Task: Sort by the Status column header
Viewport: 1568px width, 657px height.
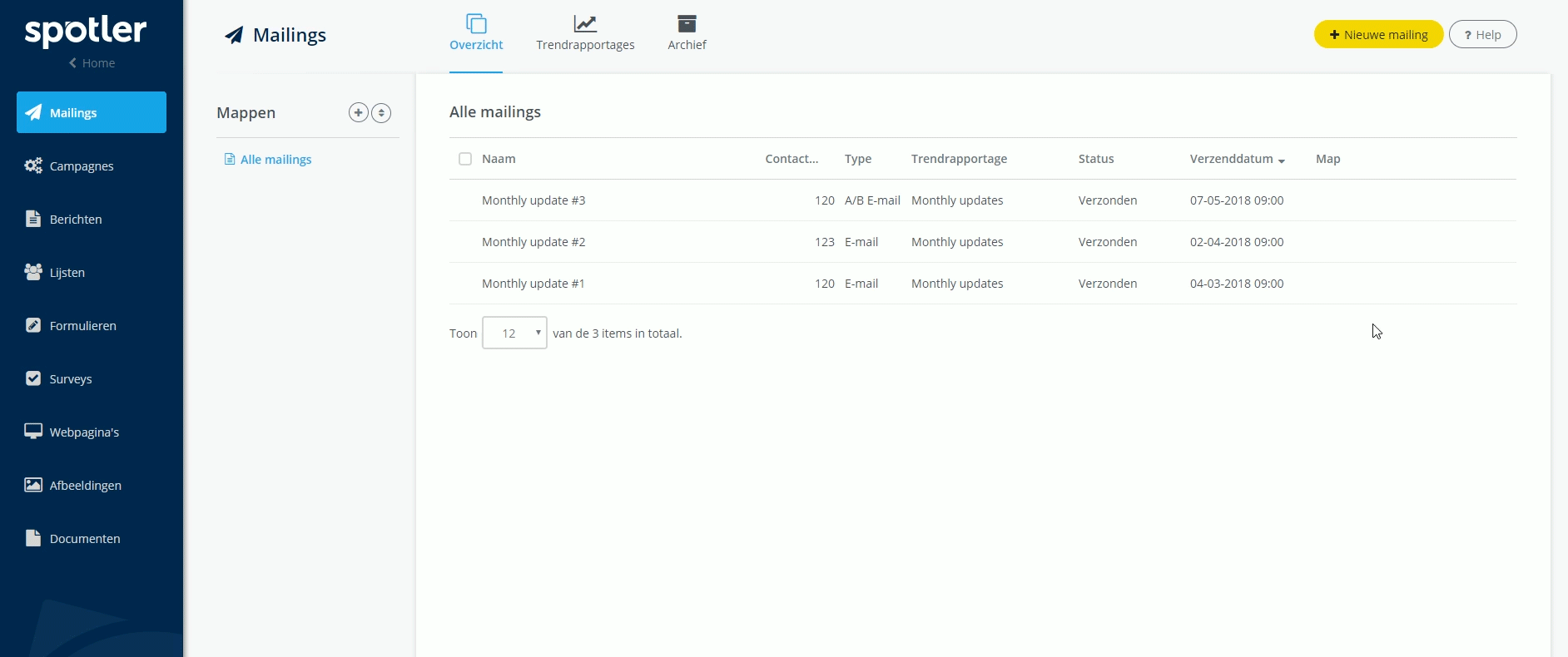Action: (x=1096, y=159)
